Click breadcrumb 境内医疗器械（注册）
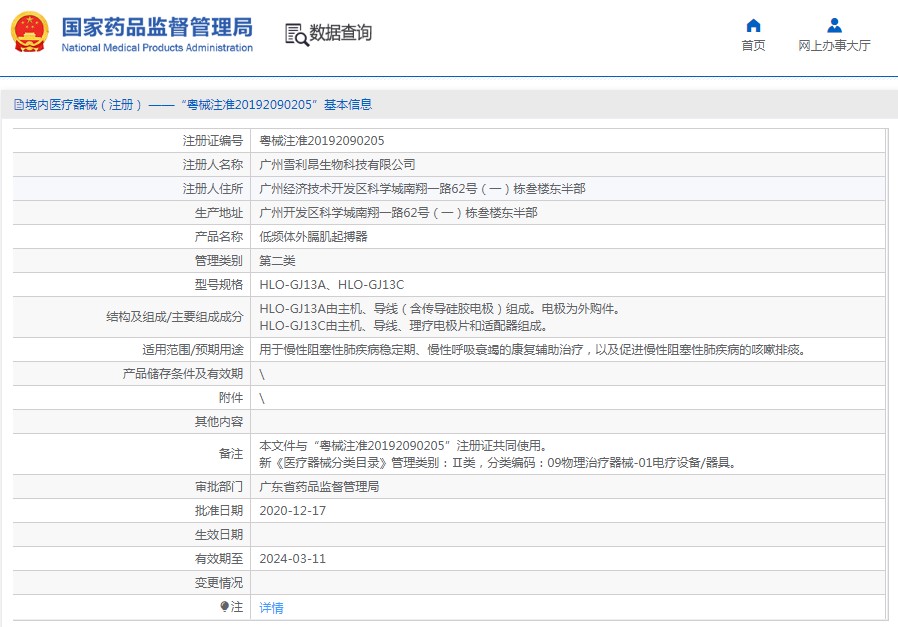The width and height of the screenshot is (898, 627). (84, 105)
